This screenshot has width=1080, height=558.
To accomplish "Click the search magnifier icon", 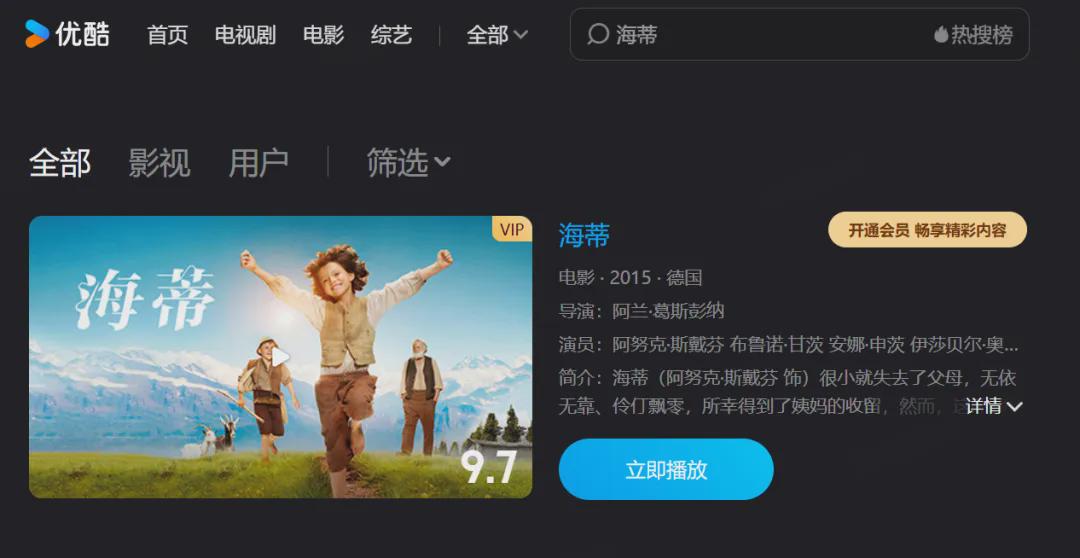I will 598,34.
